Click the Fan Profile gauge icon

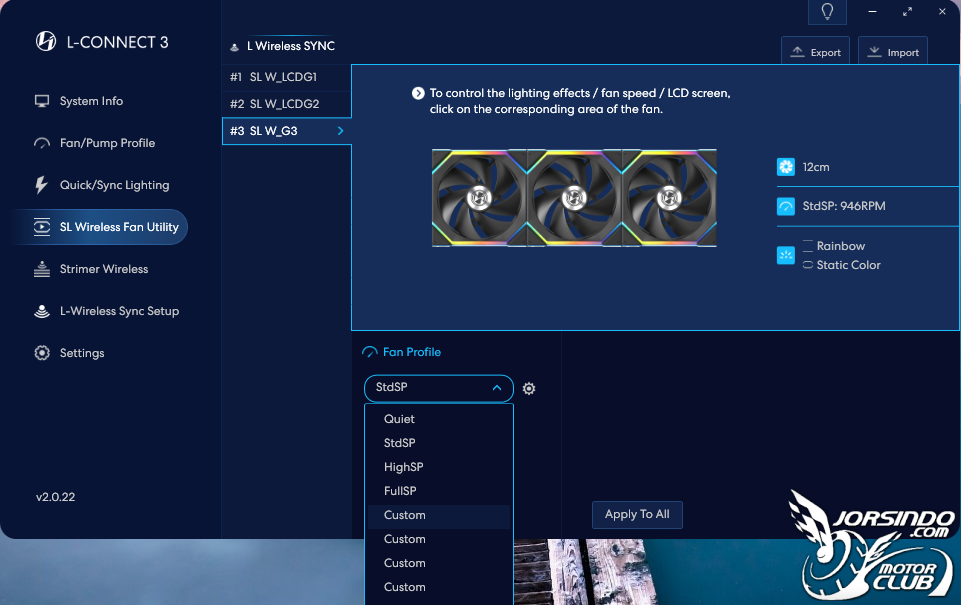(370, 352)
